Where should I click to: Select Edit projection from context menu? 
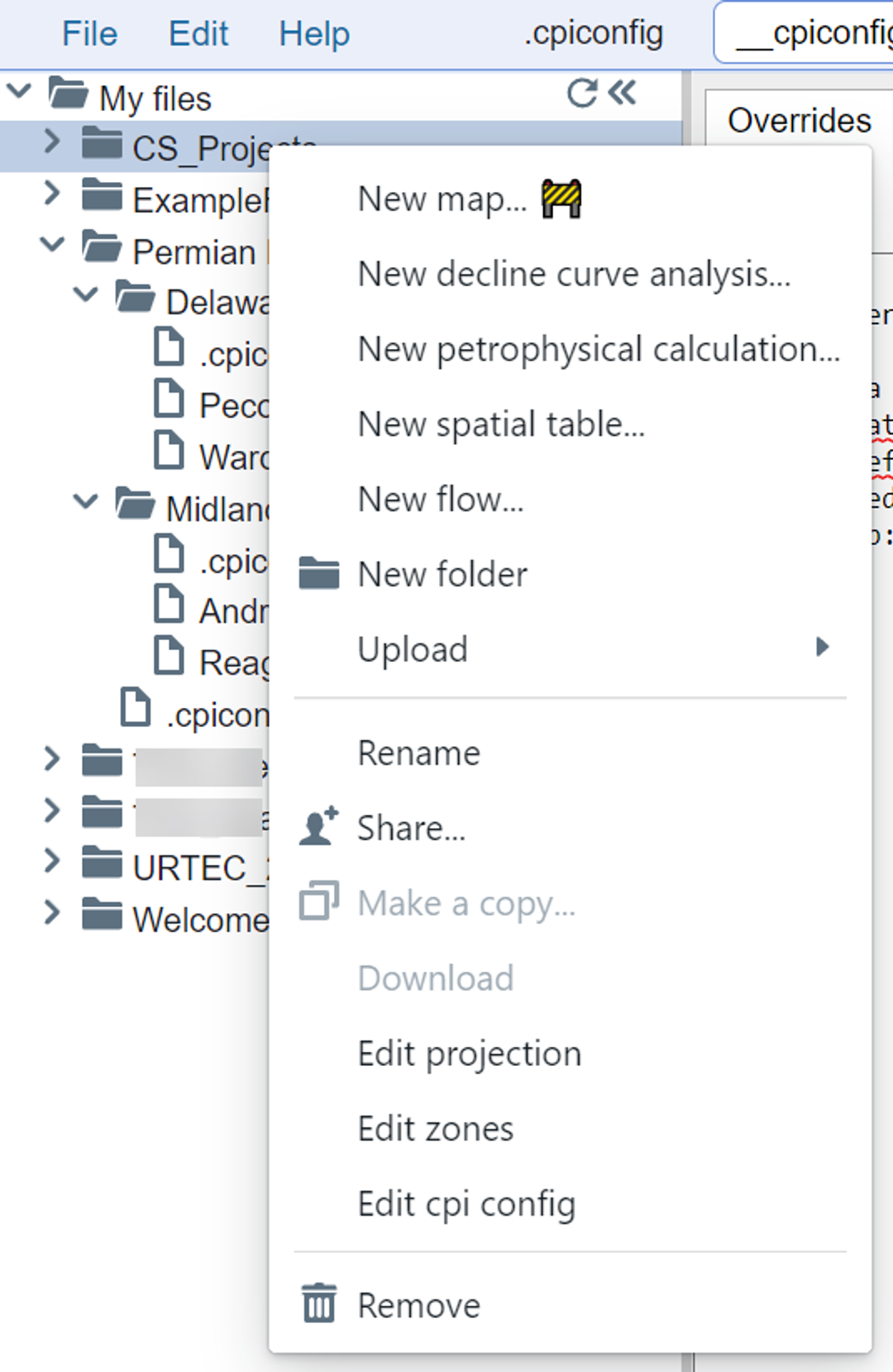coord(470,1054)
